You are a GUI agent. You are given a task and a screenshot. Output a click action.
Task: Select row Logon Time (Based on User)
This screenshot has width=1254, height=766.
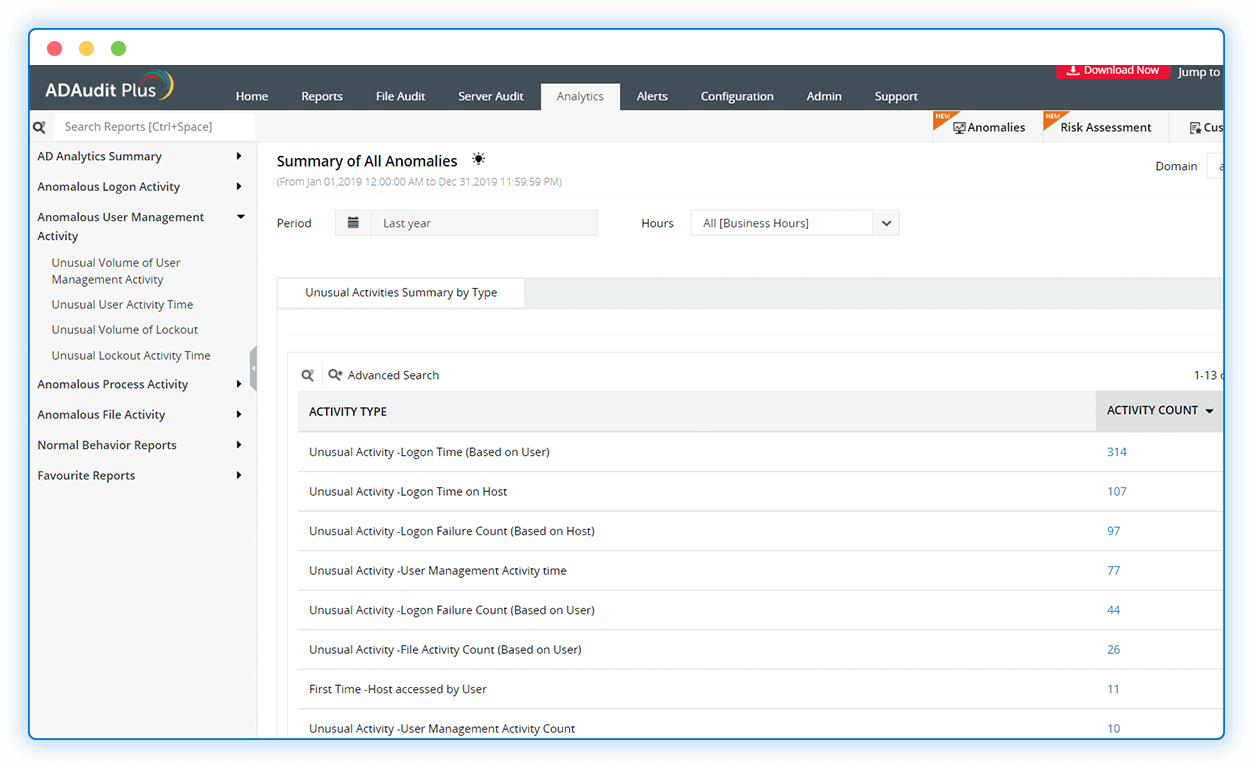(760, 452)
